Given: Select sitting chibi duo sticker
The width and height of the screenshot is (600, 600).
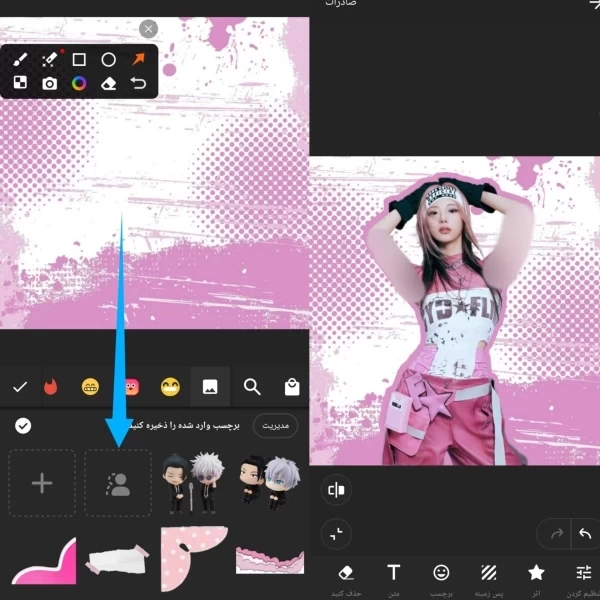Looking at the screenshot, I should click(270, 483).
